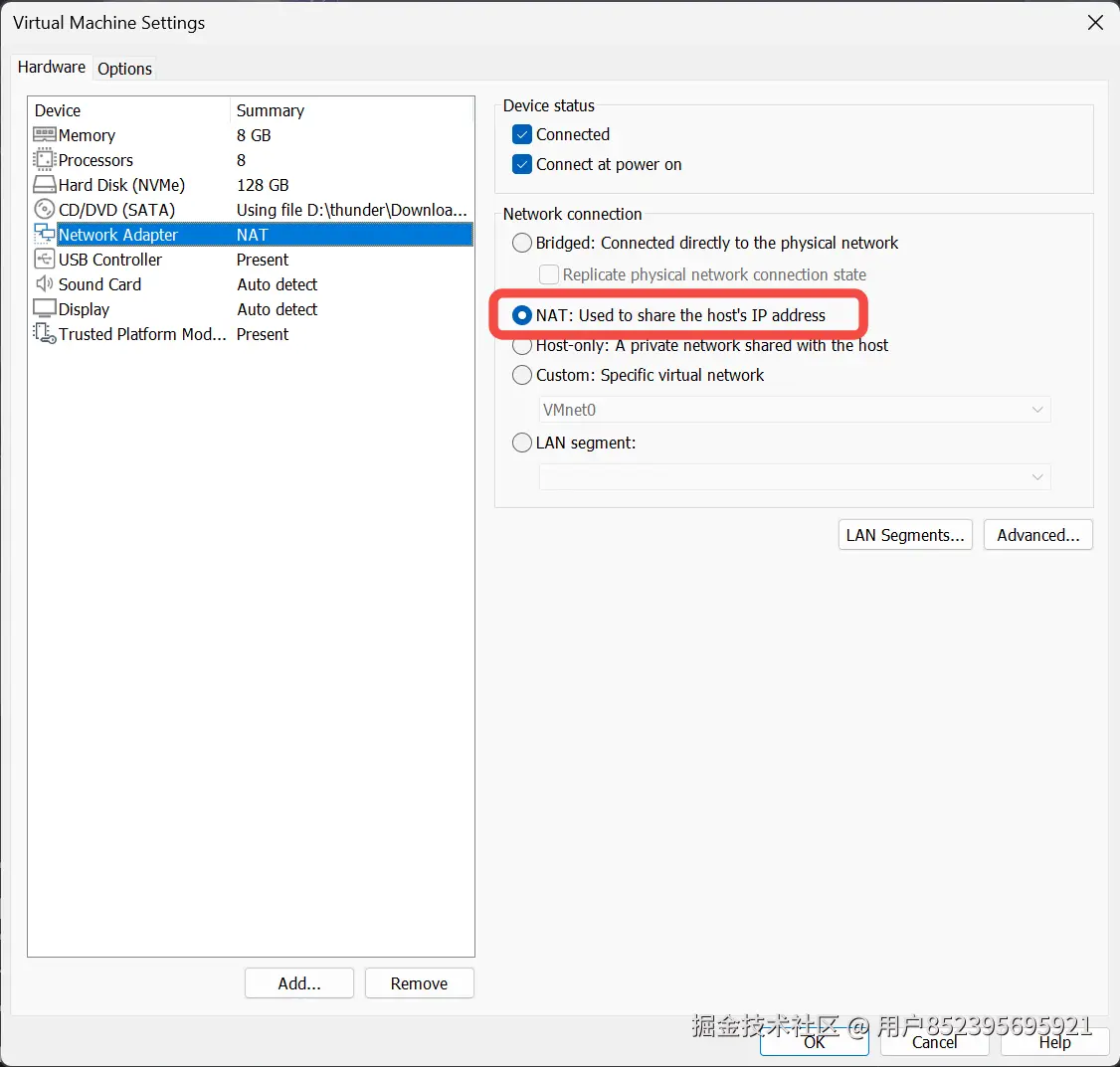
Task: Click the Using file D:\thunder summary
Action: (351, 210)
